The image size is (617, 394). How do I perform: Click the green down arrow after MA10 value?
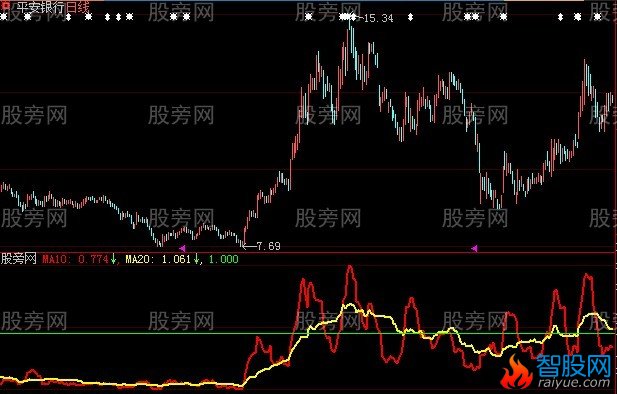click(113, 259)
